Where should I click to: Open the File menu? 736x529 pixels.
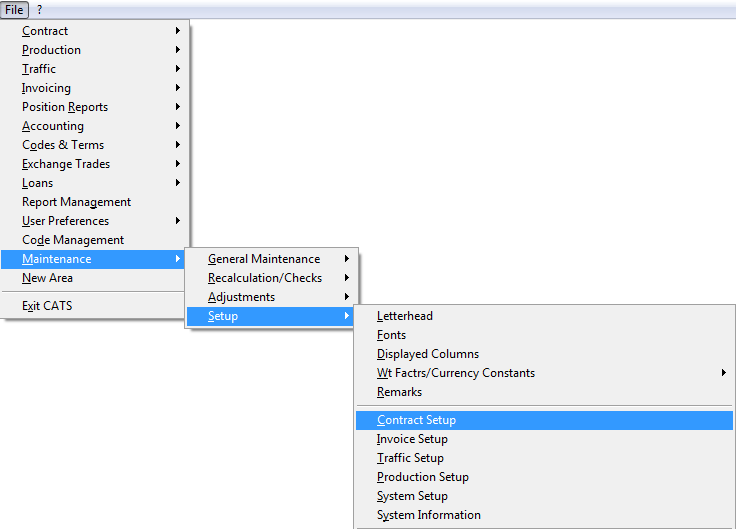[14, 9]
